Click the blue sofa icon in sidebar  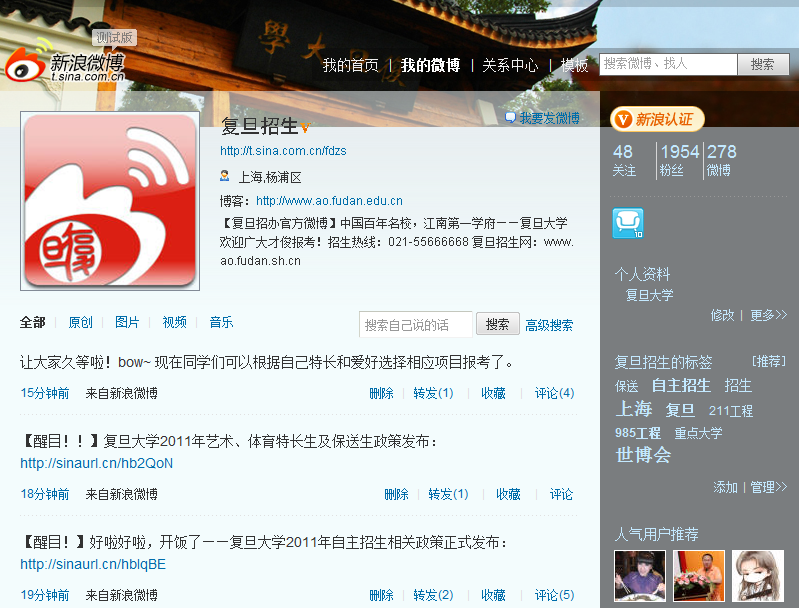coord(627,223)
